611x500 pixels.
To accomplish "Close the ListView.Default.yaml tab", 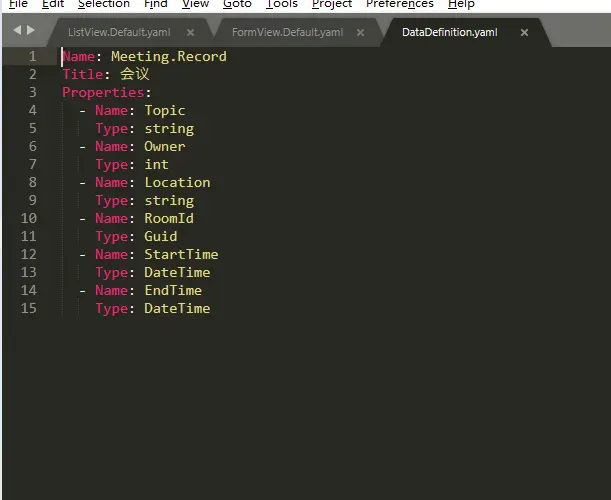I will tap(190, 33).
